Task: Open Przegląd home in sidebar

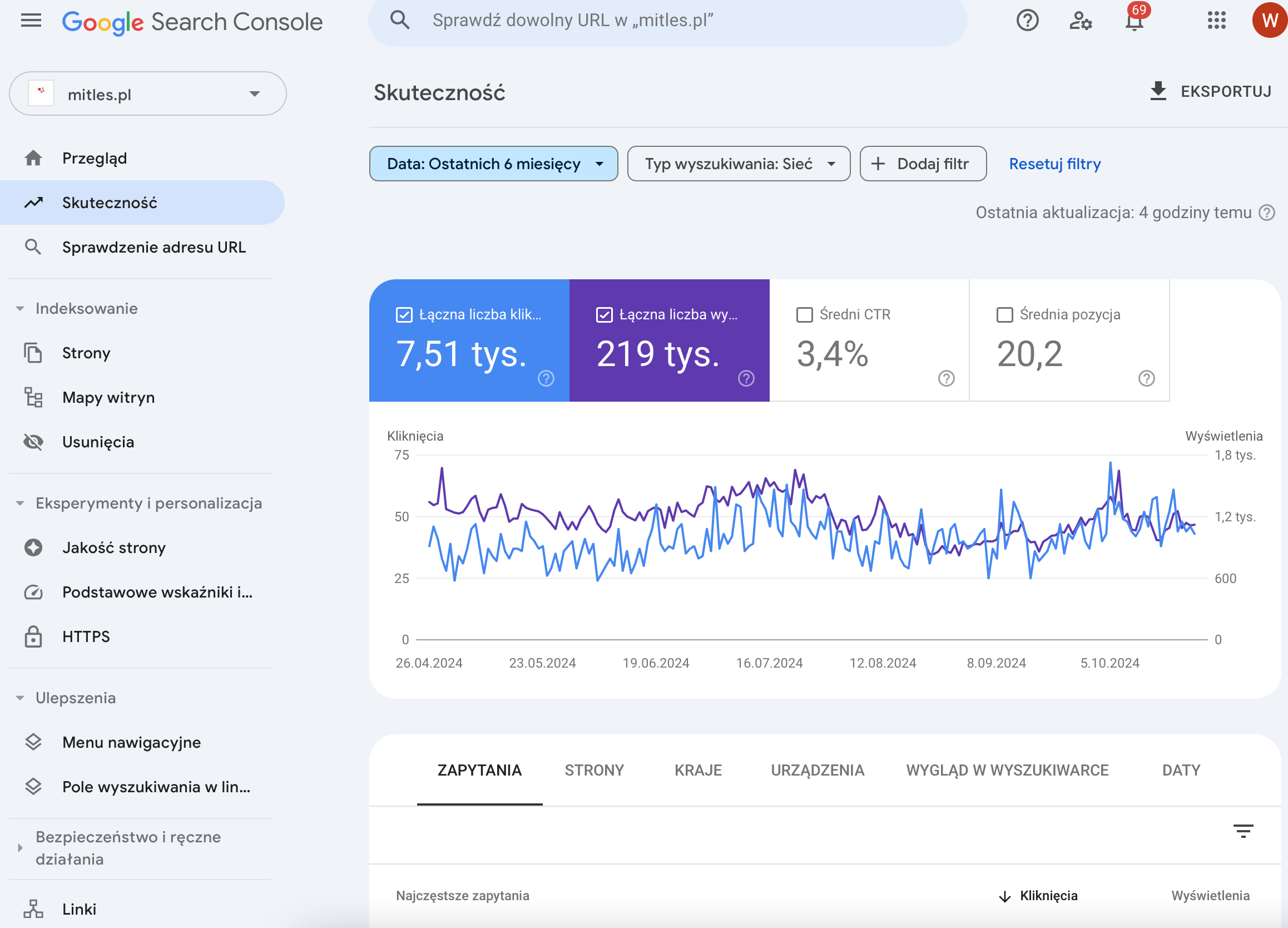Action: [142, 158]
